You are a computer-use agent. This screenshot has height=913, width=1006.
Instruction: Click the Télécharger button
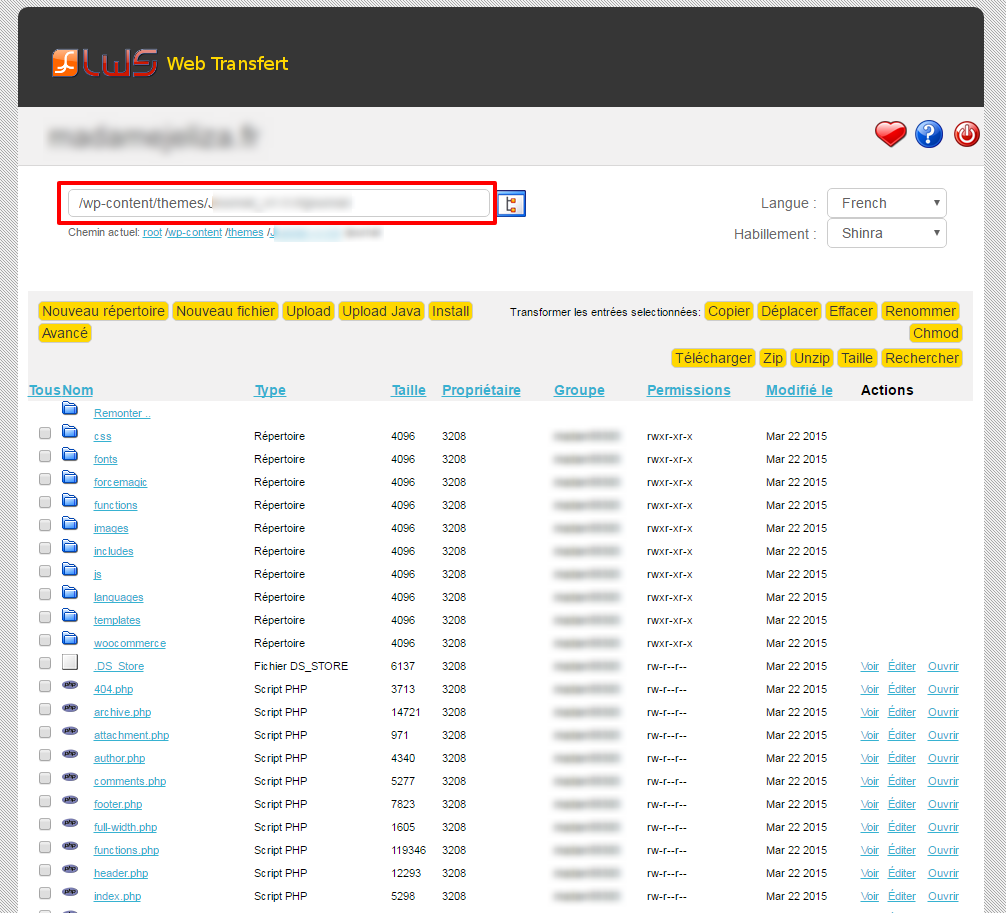coord(713,358)
